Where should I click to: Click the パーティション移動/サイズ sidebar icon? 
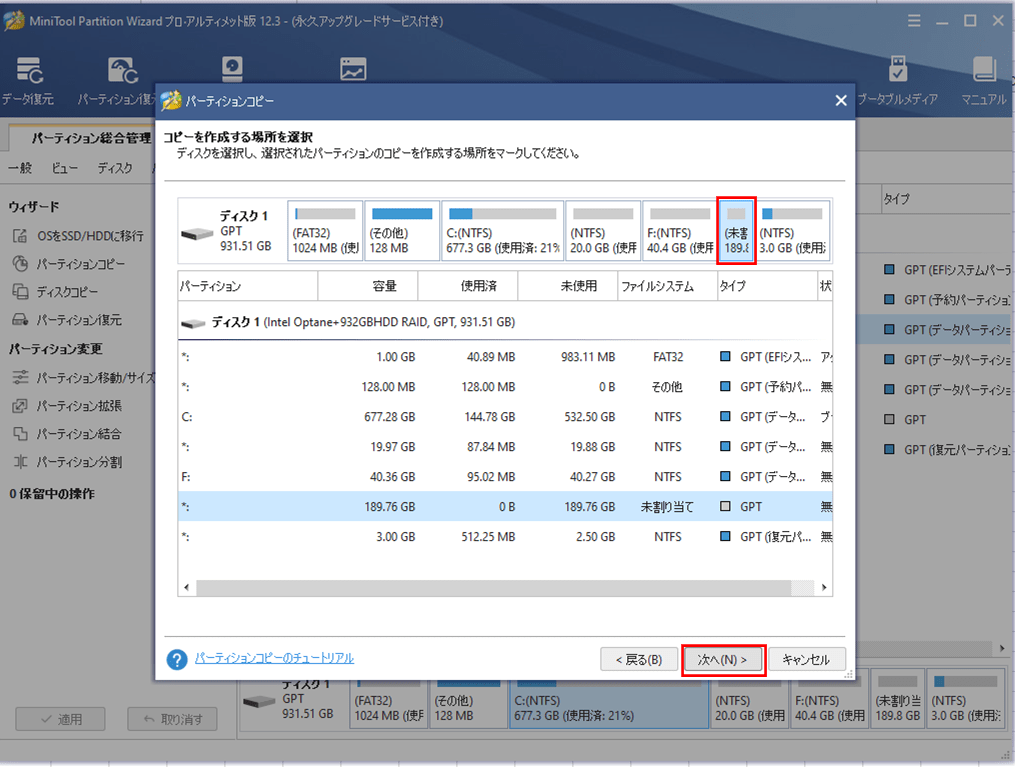20,377
